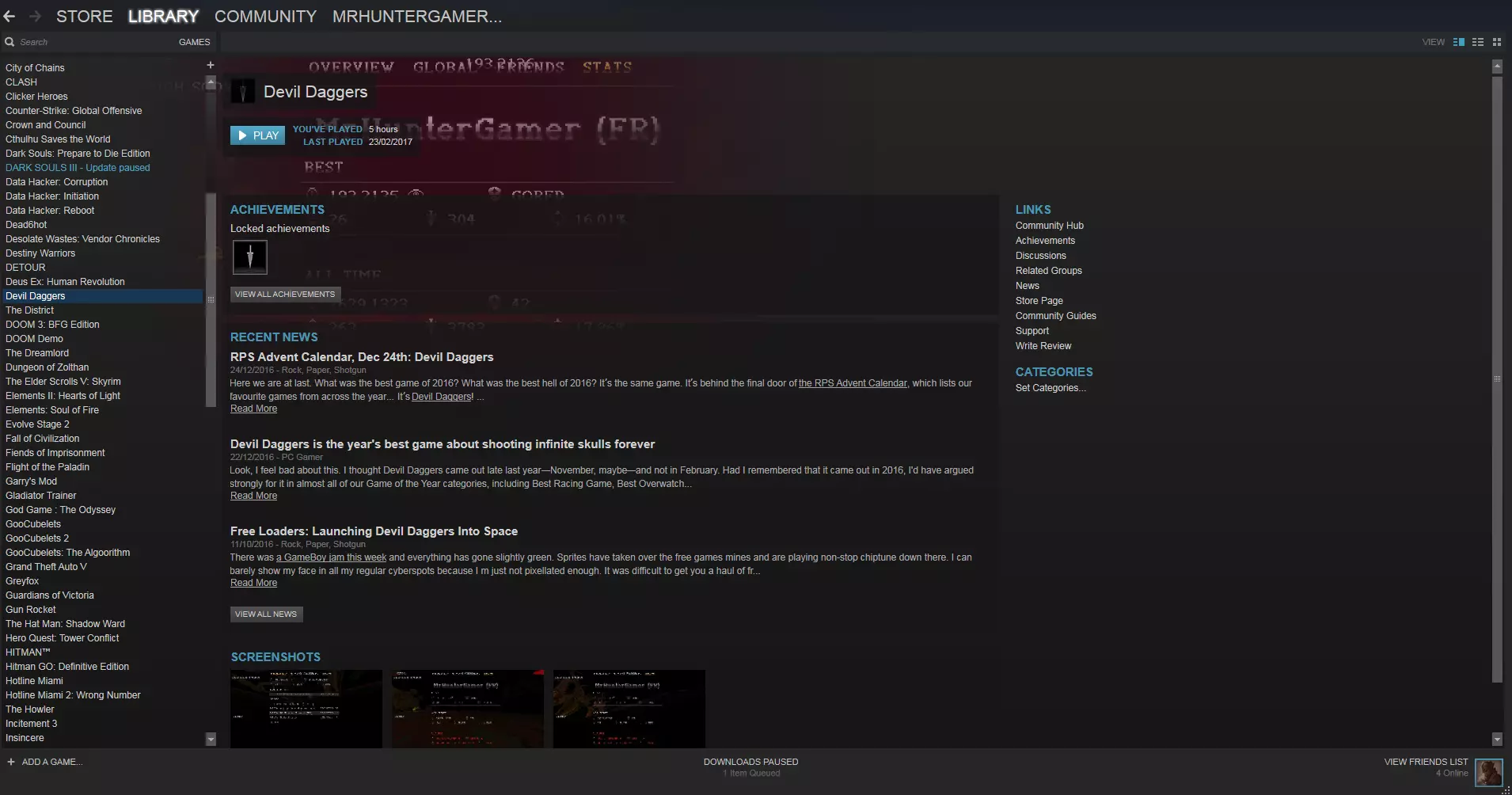Open the COMMUNITY tab

pos(266,17)
